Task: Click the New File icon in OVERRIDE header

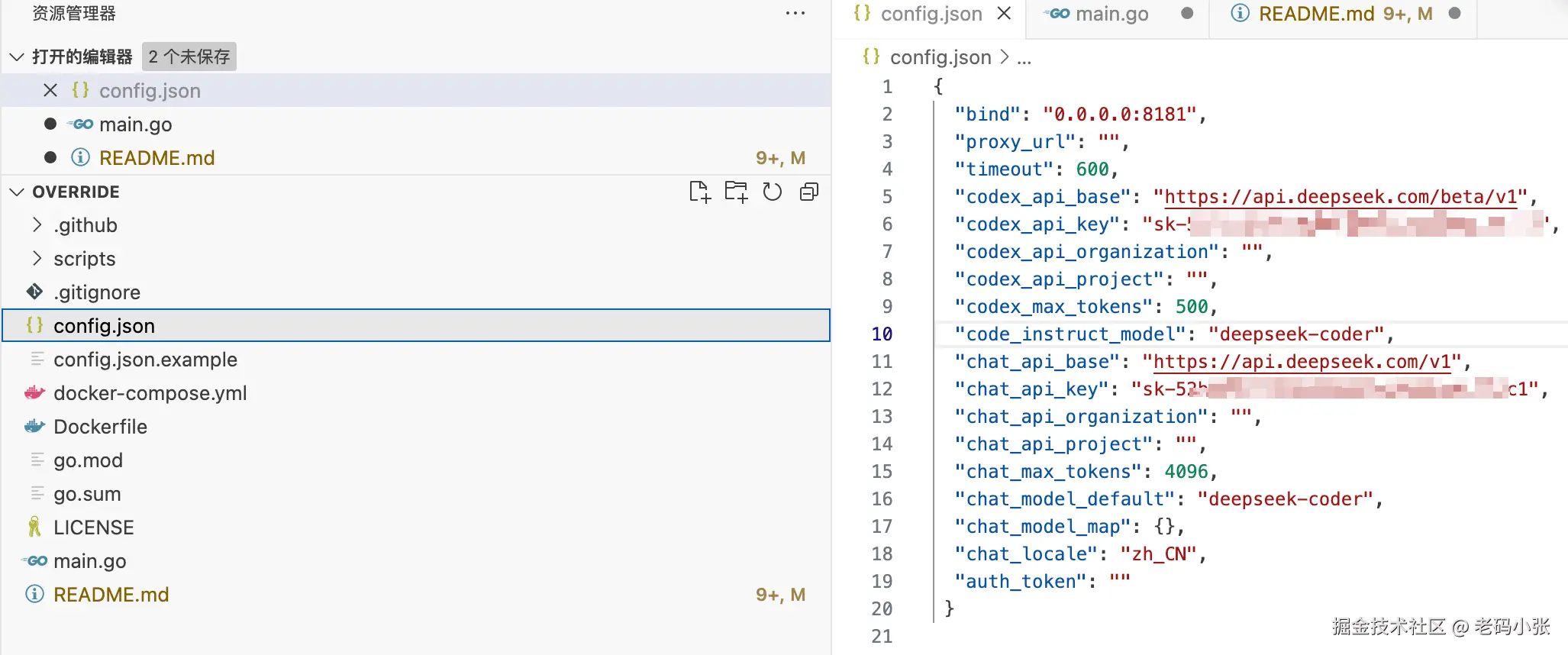Action: pyautogui.click(x=699, y=192)
